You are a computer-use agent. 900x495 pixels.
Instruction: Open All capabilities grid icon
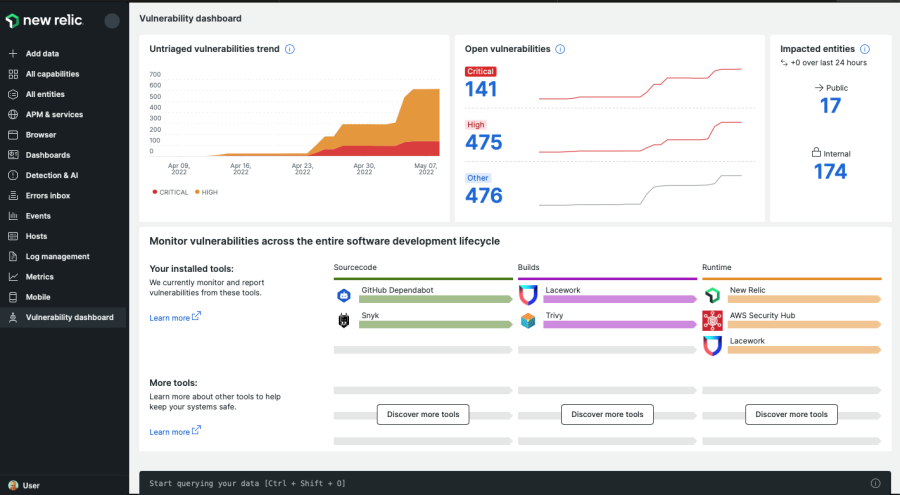point(13,74)
